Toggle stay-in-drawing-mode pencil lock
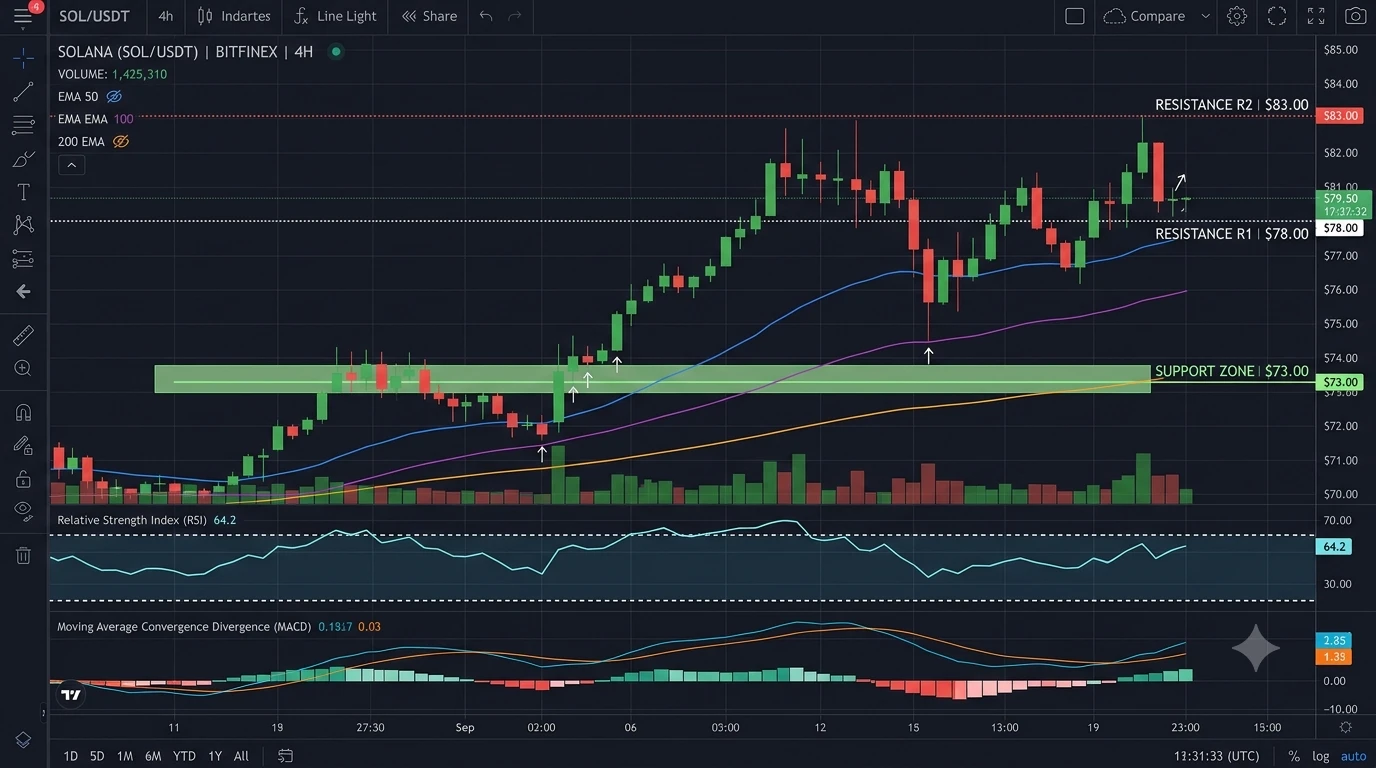The image size is (1376, 768). point(23,445)
